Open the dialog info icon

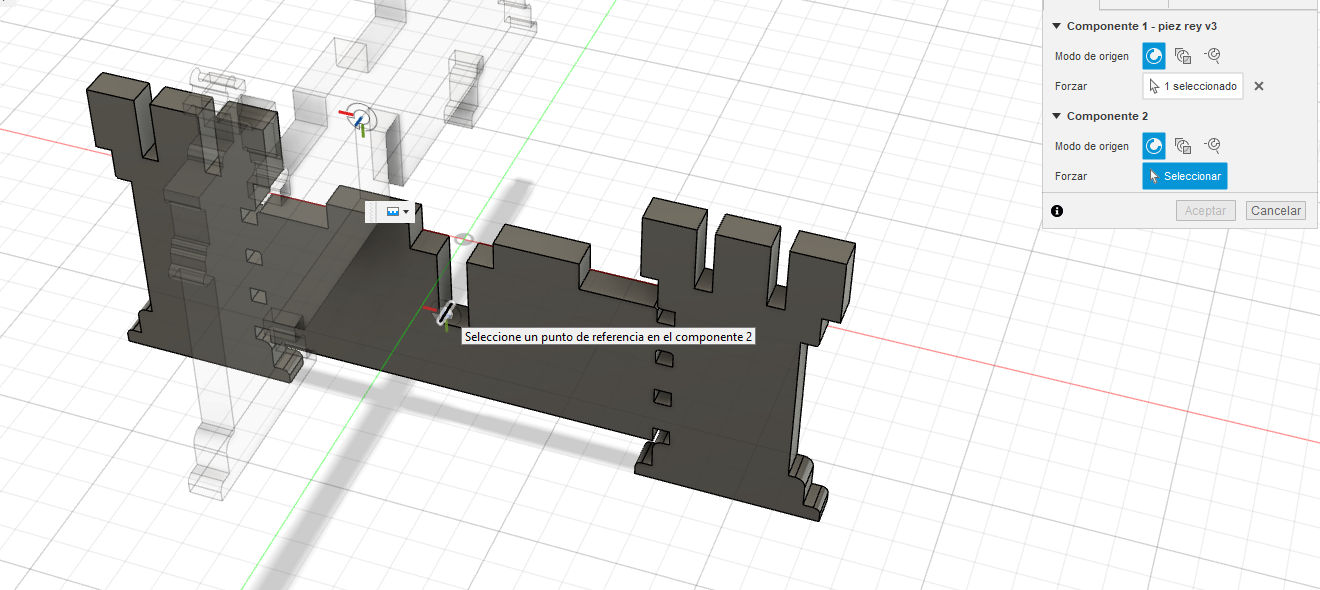[1057, 211]
